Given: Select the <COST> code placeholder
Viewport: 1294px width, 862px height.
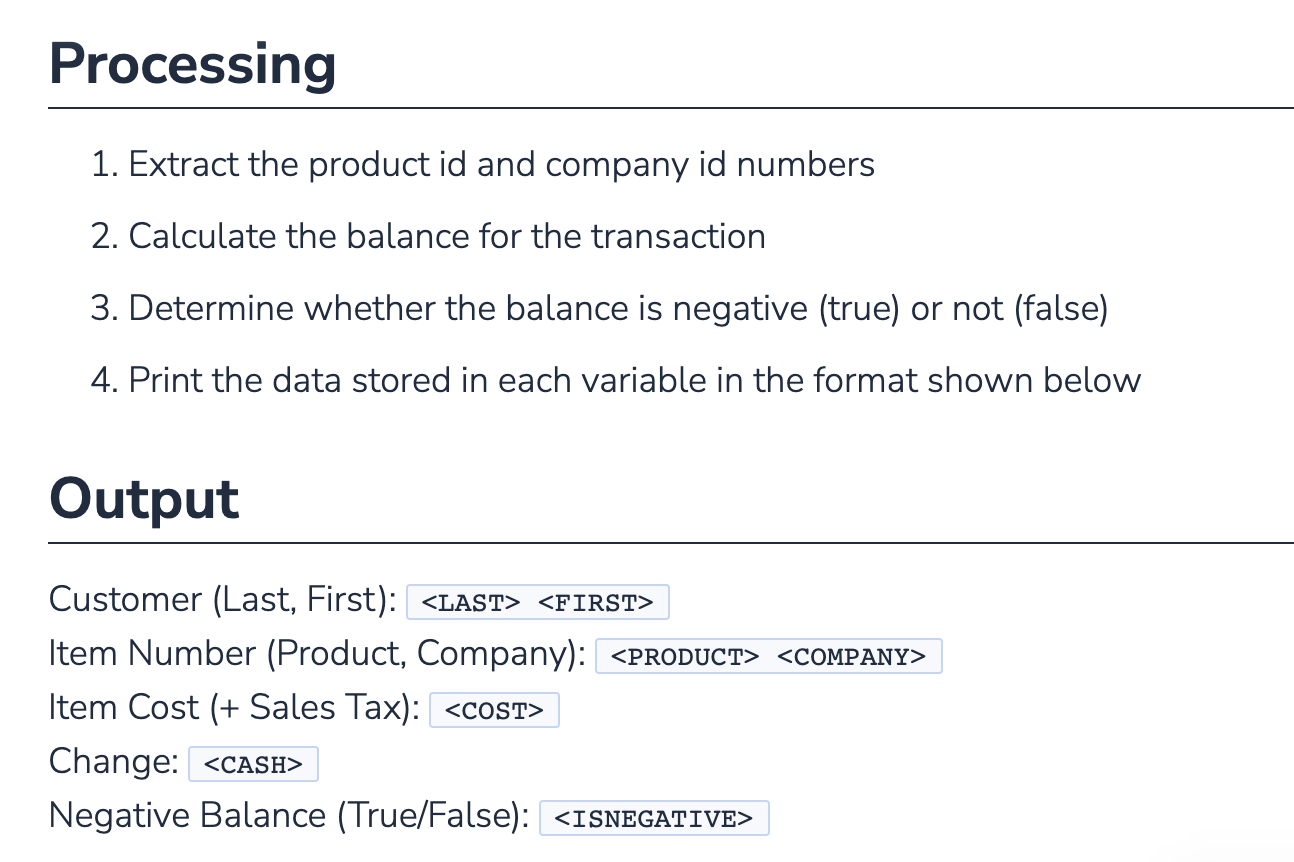Looking at the screenshot, I should coord(494,710).
